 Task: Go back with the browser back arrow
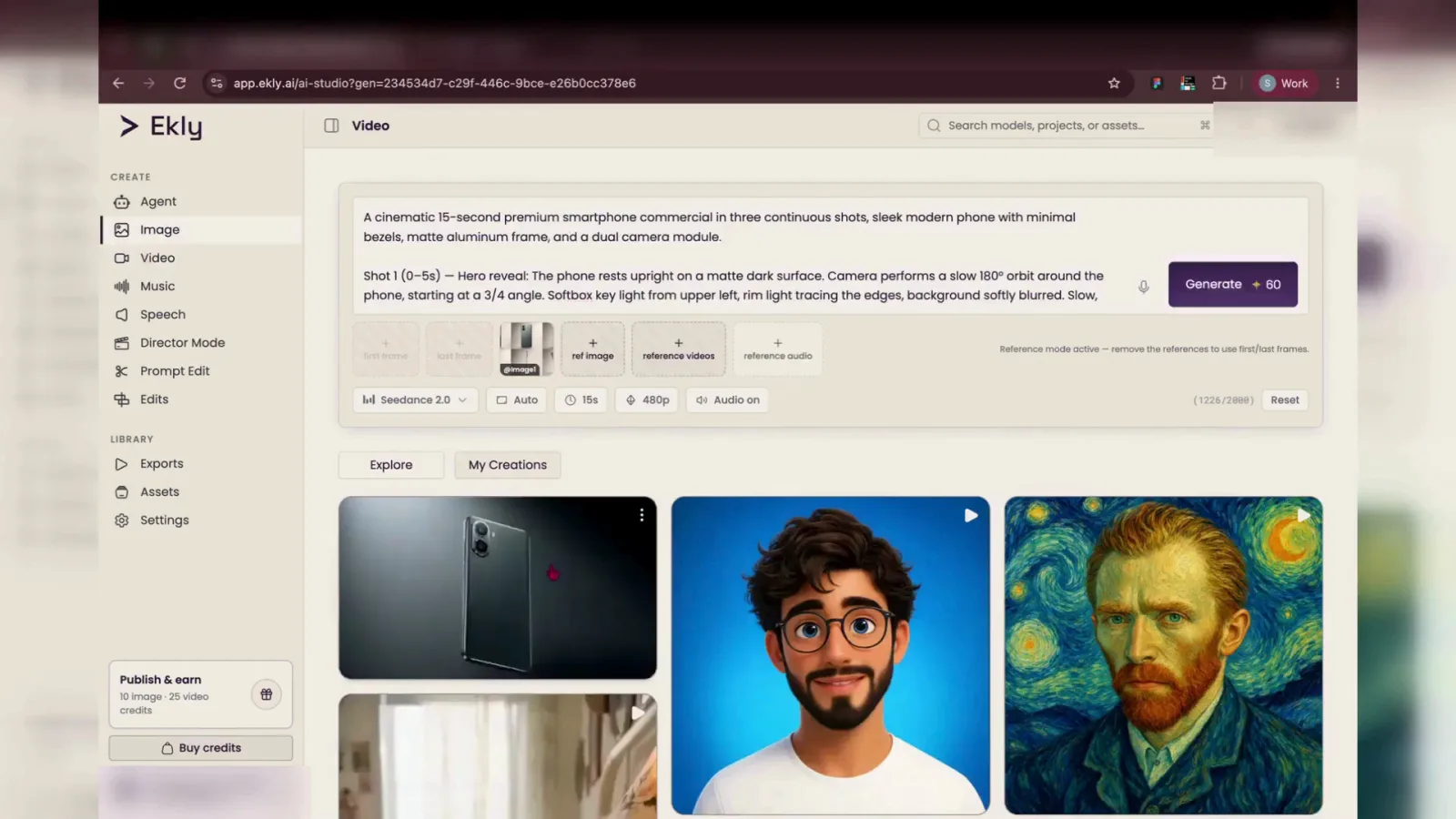pyautogui.click(x=118, y=83)
